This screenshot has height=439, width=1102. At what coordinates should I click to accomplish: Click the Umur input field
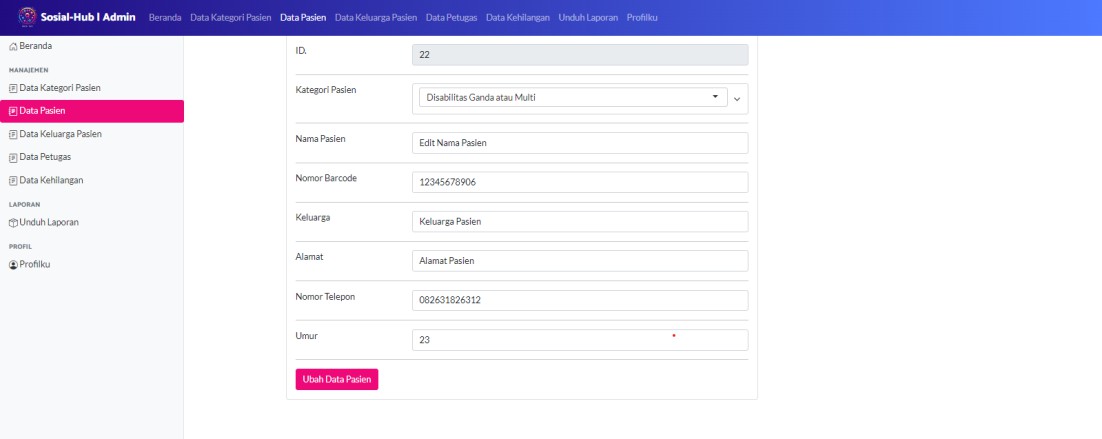[580, 340]
